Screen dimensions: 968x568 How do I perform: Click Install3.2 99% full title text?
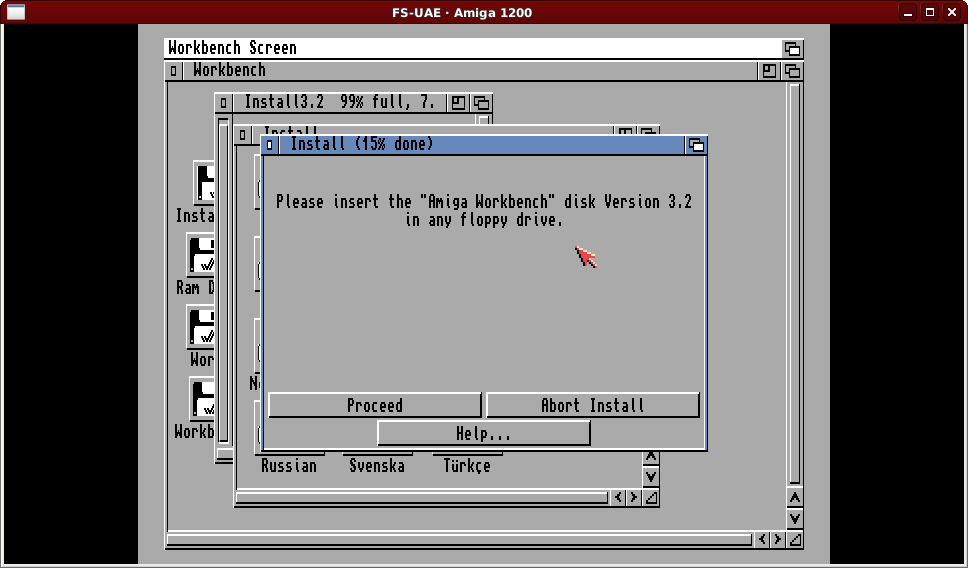coord(340,102)
